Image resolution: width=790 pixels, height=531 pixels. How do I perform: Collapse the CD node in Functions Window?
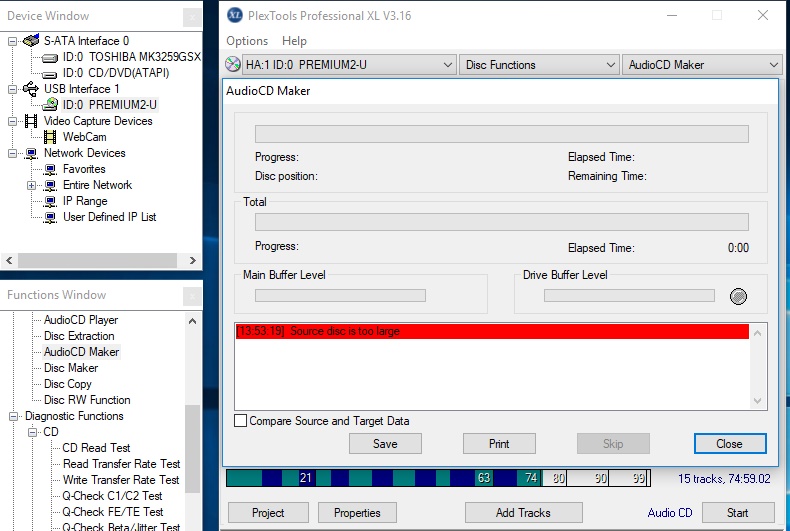tap(33, 432)
